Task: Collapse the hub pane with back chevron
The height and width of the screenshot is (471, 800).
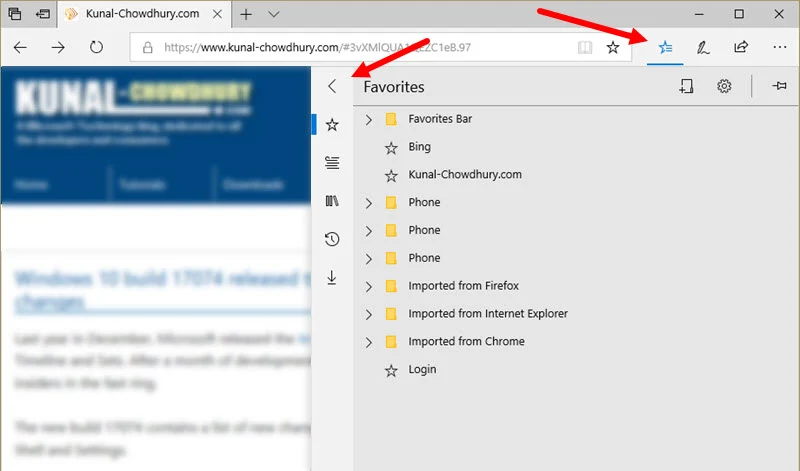Action: pyautogui.click(x=332, y=86)
